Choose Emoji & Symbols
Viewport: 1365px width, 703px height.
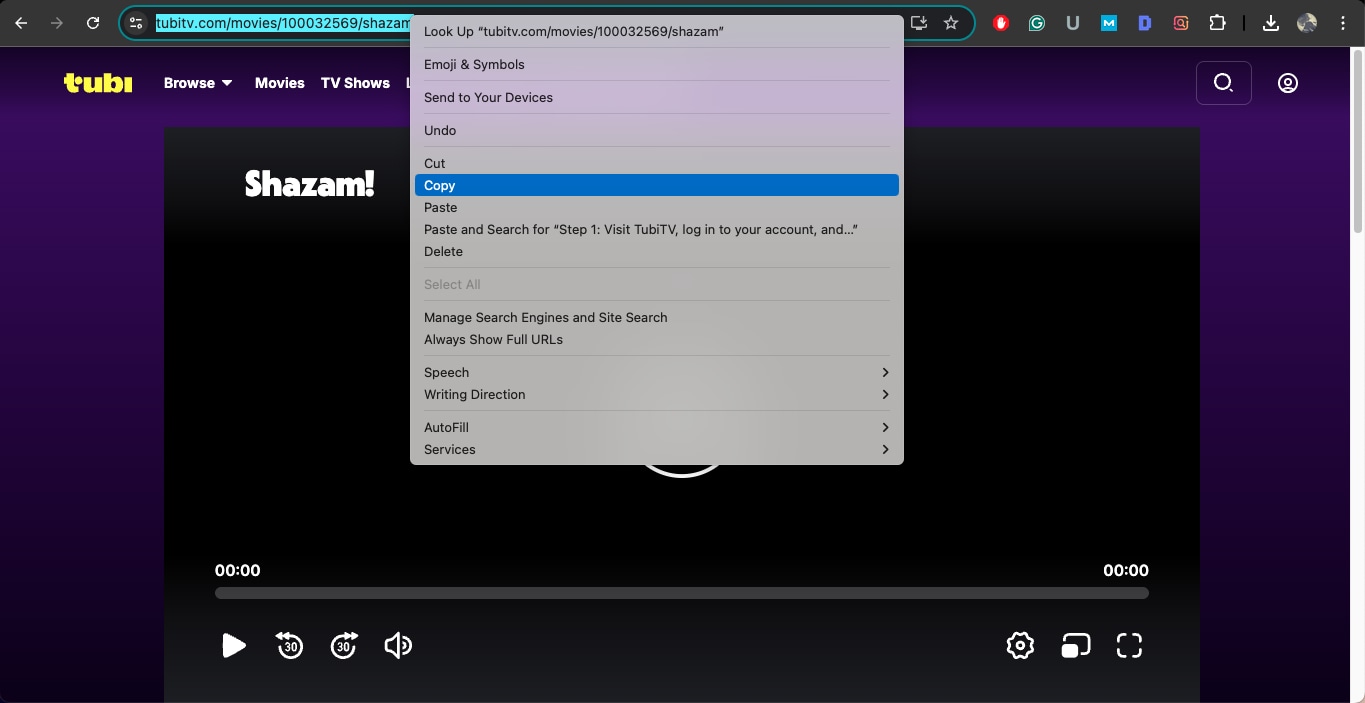(657, 64)
